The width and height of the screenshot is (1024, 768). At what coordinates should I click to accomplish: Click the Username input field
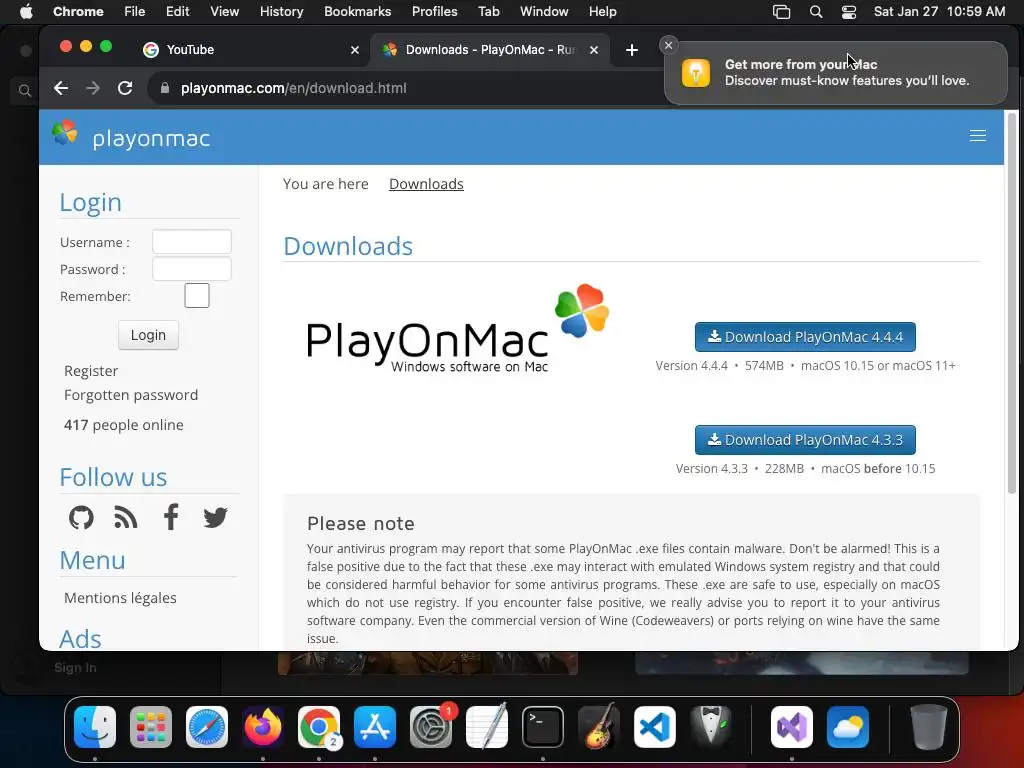[191, 242]
